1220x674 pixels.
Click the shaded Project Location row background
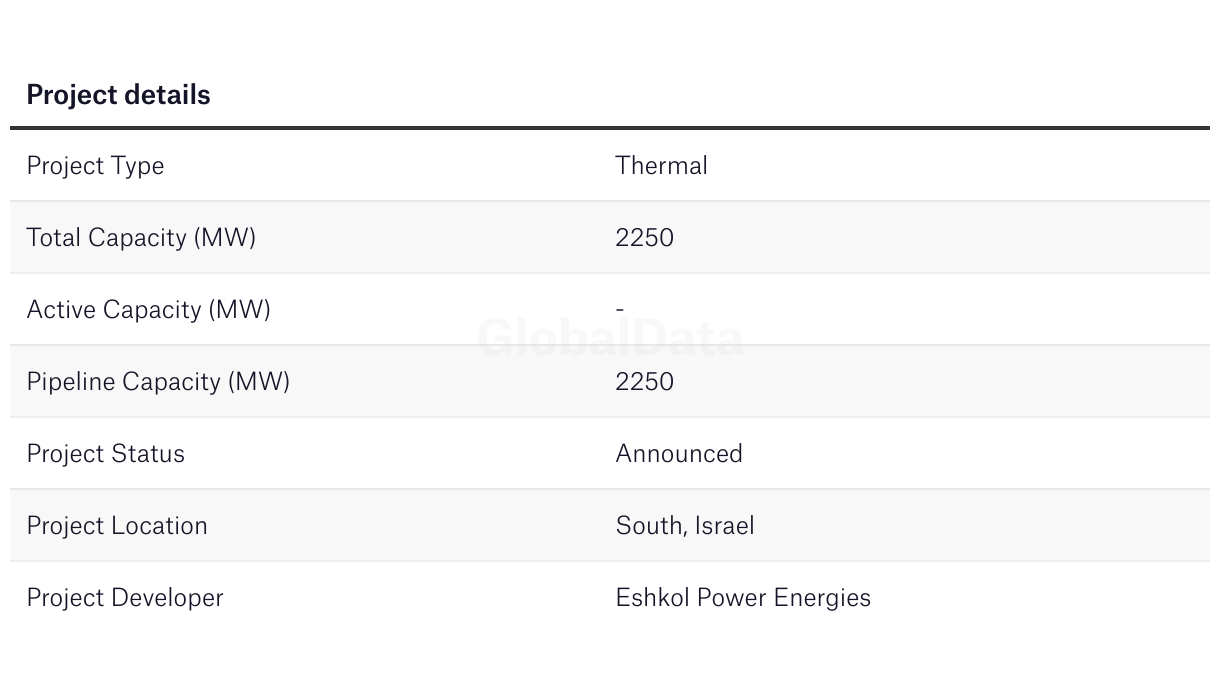610,525
